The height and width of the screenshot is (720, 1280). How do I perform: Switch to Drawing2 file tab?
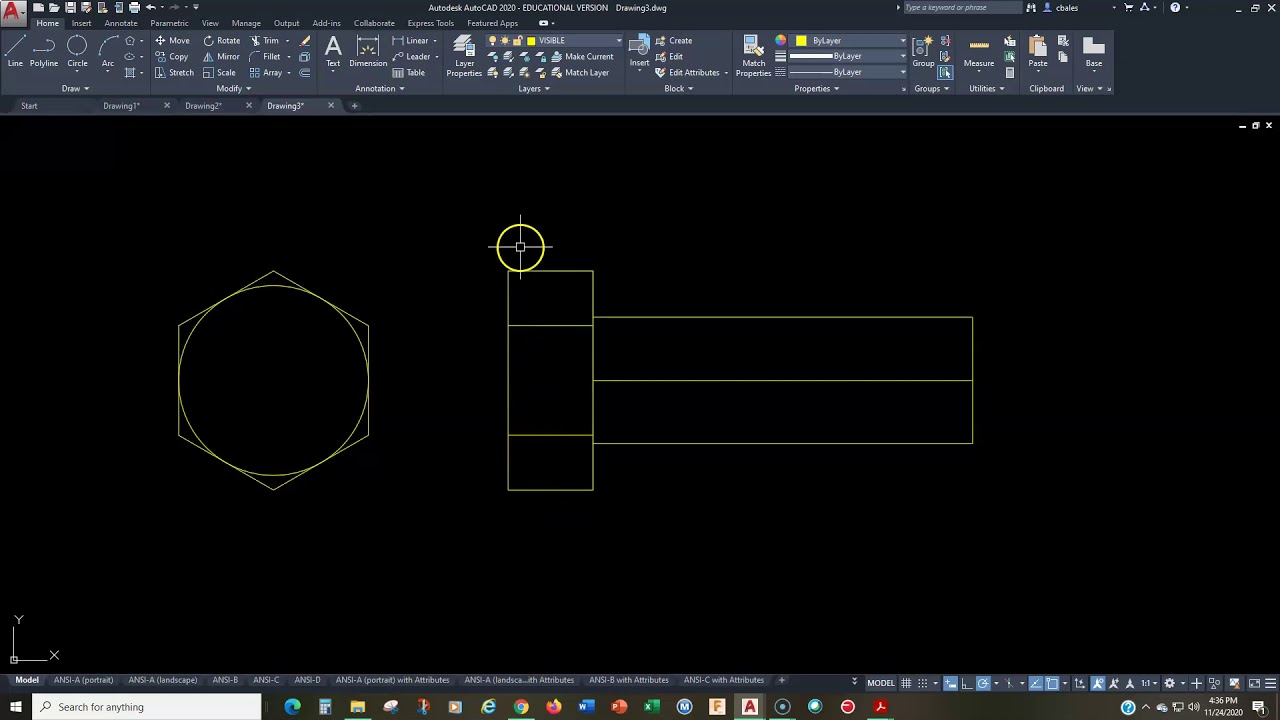click(x=203, y=106)
